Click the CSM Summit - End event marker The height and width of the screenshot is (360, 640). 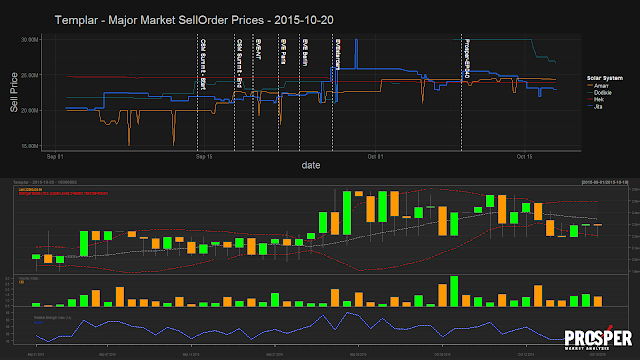(239, 63)
